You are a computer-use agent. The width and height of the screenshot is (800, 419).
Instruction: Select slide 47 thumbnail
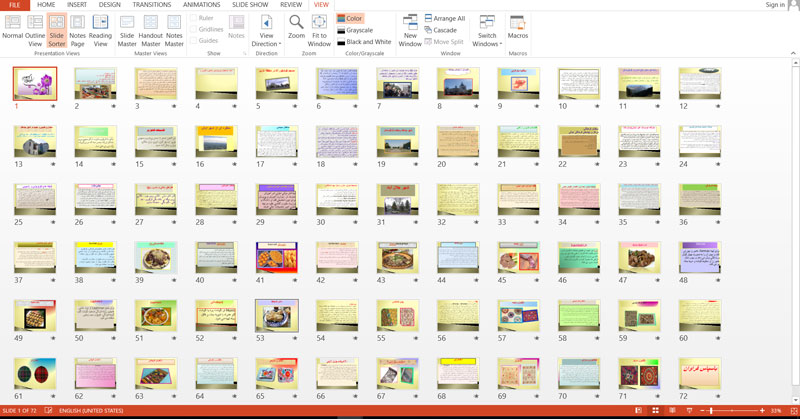tap(639, 257)
